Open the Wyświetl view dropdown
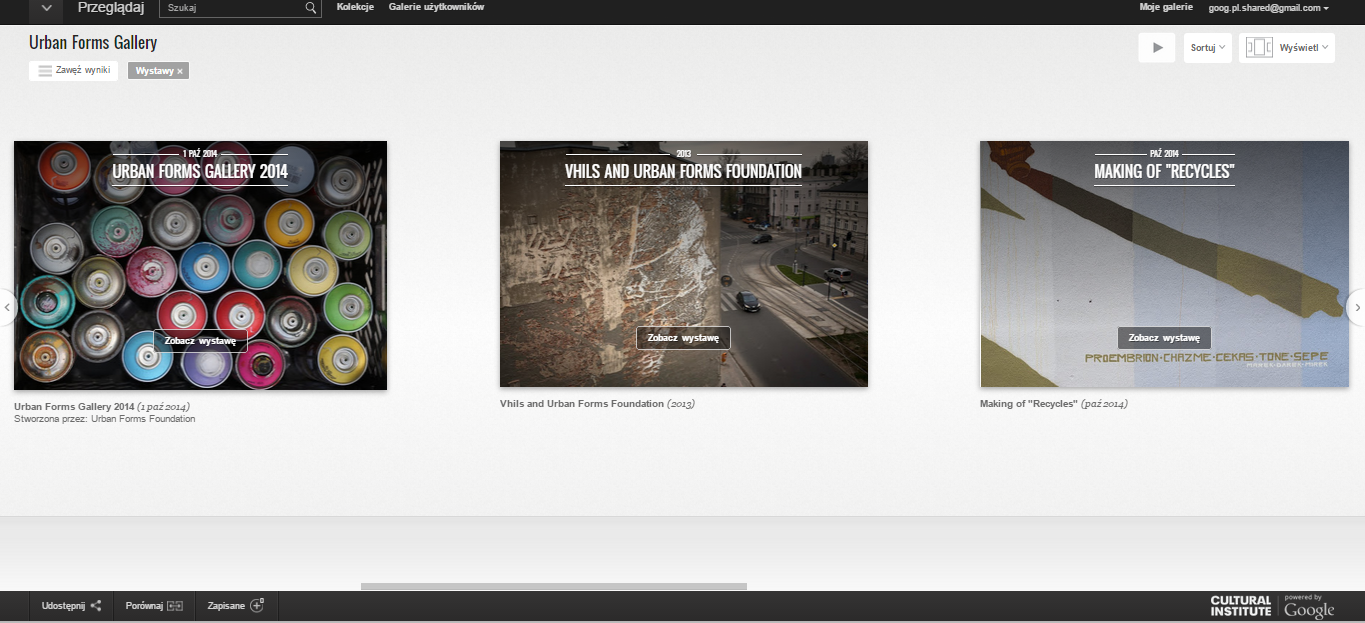This screenshot has width=1365, height=623. tap(1287, 47)
